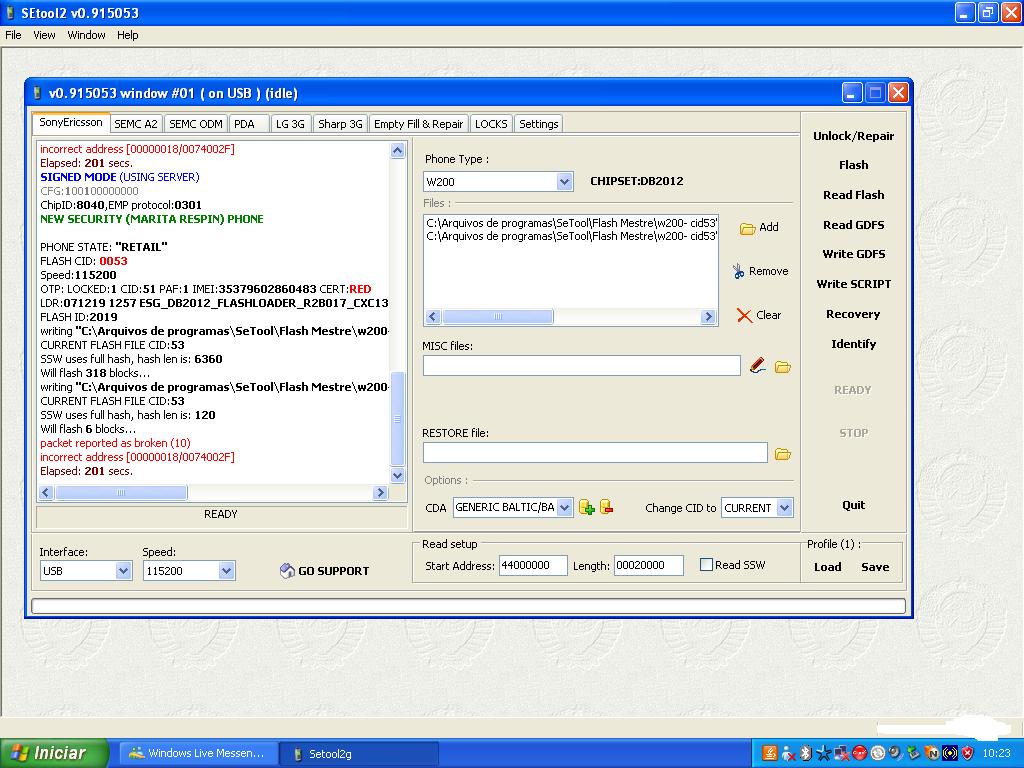Open the Sharp 3G tab
The height and width of the screenshot is (768, 1024).
(x=340, y=124)
